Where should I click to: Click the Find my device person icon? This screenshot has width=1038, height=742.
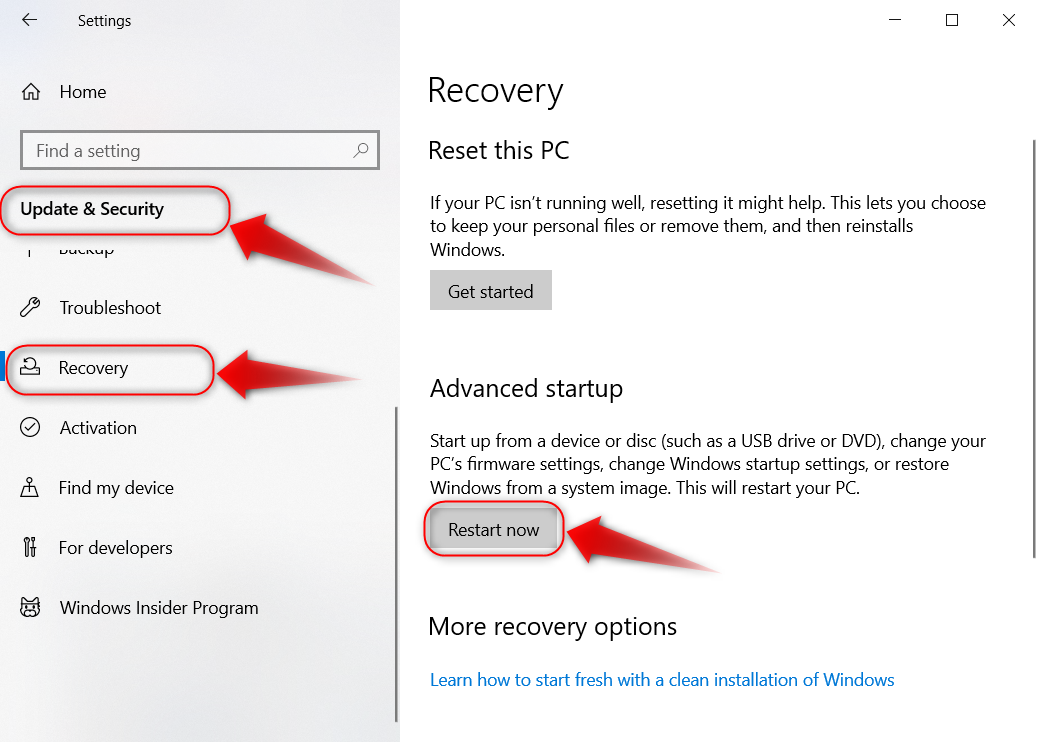(30, 488)
